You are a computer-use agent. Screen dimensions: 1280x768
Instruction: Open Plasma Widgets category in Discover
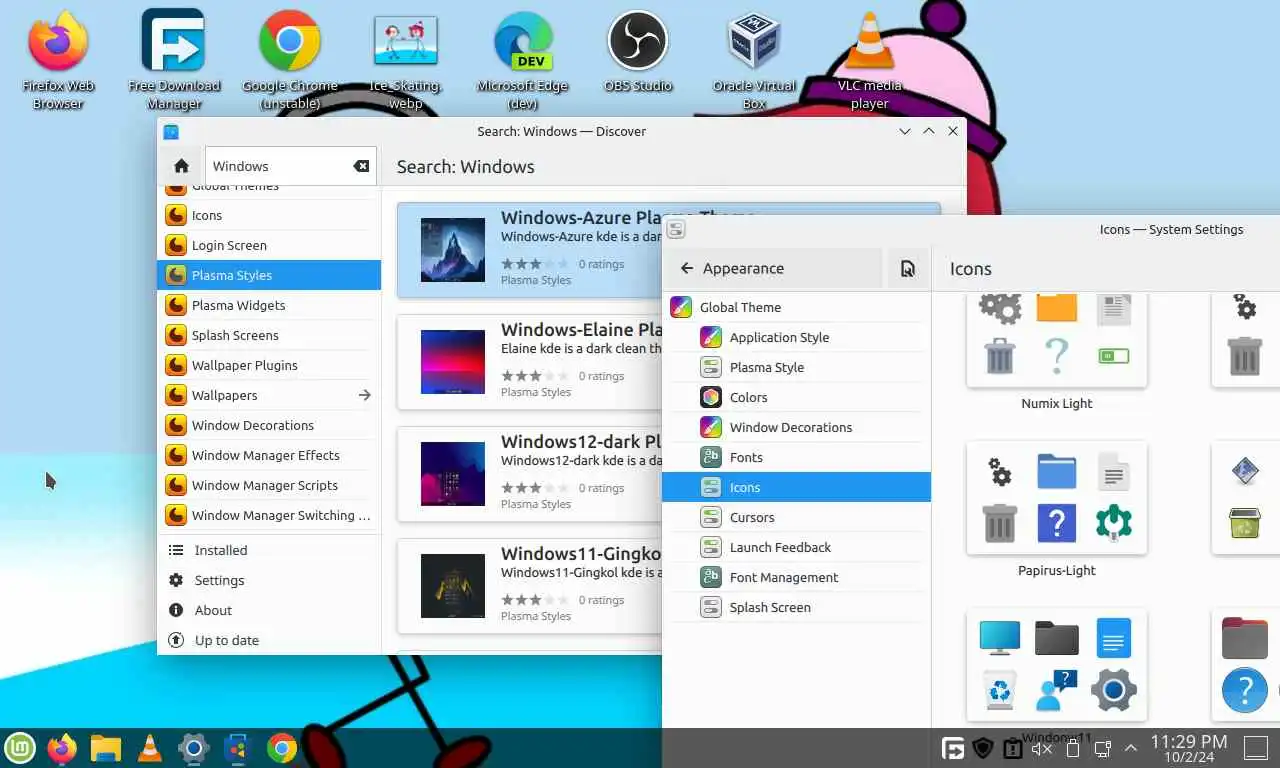[269, 305]
